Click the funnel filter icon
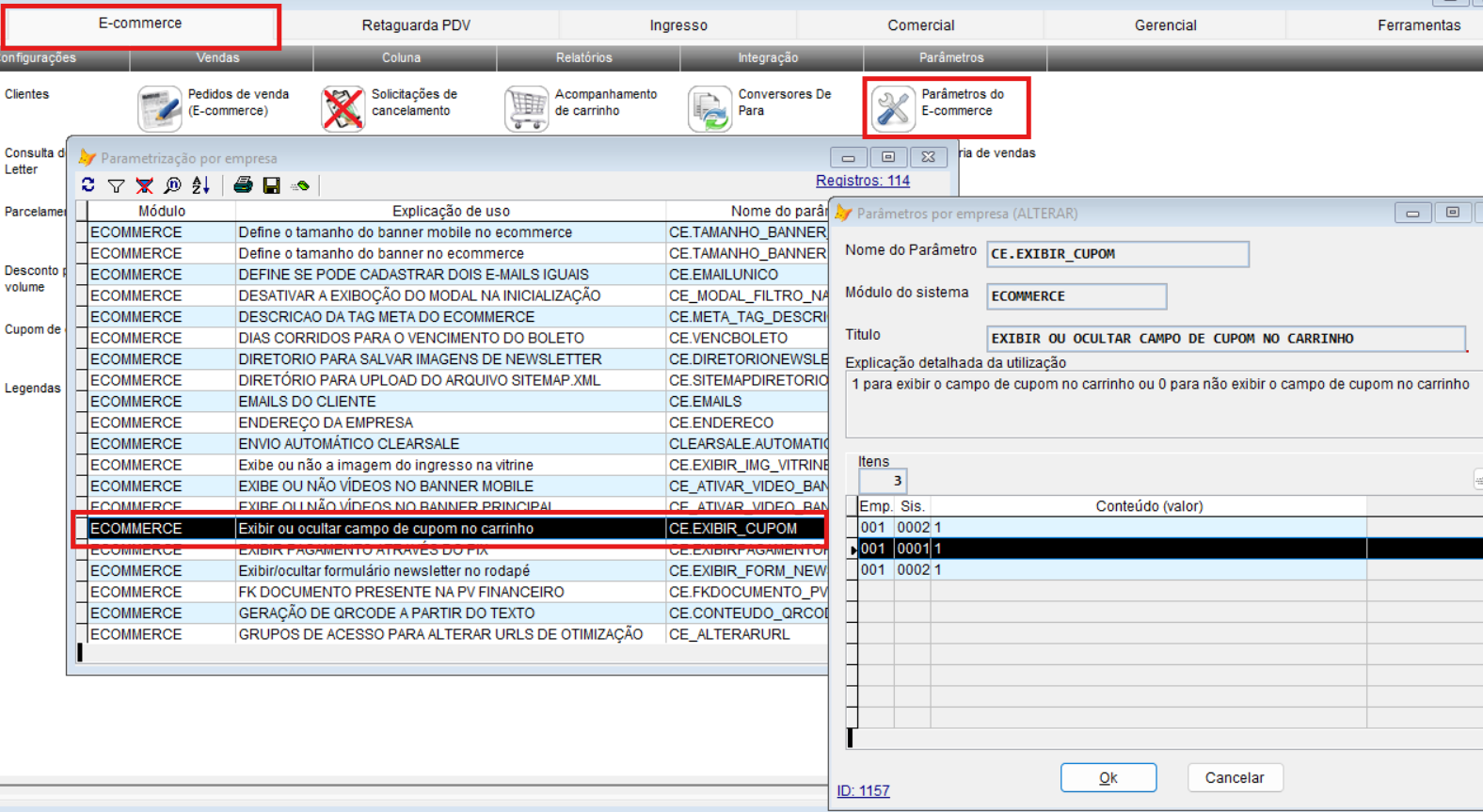The height and width of the screenshot is (812, 1483). [116, 185]
